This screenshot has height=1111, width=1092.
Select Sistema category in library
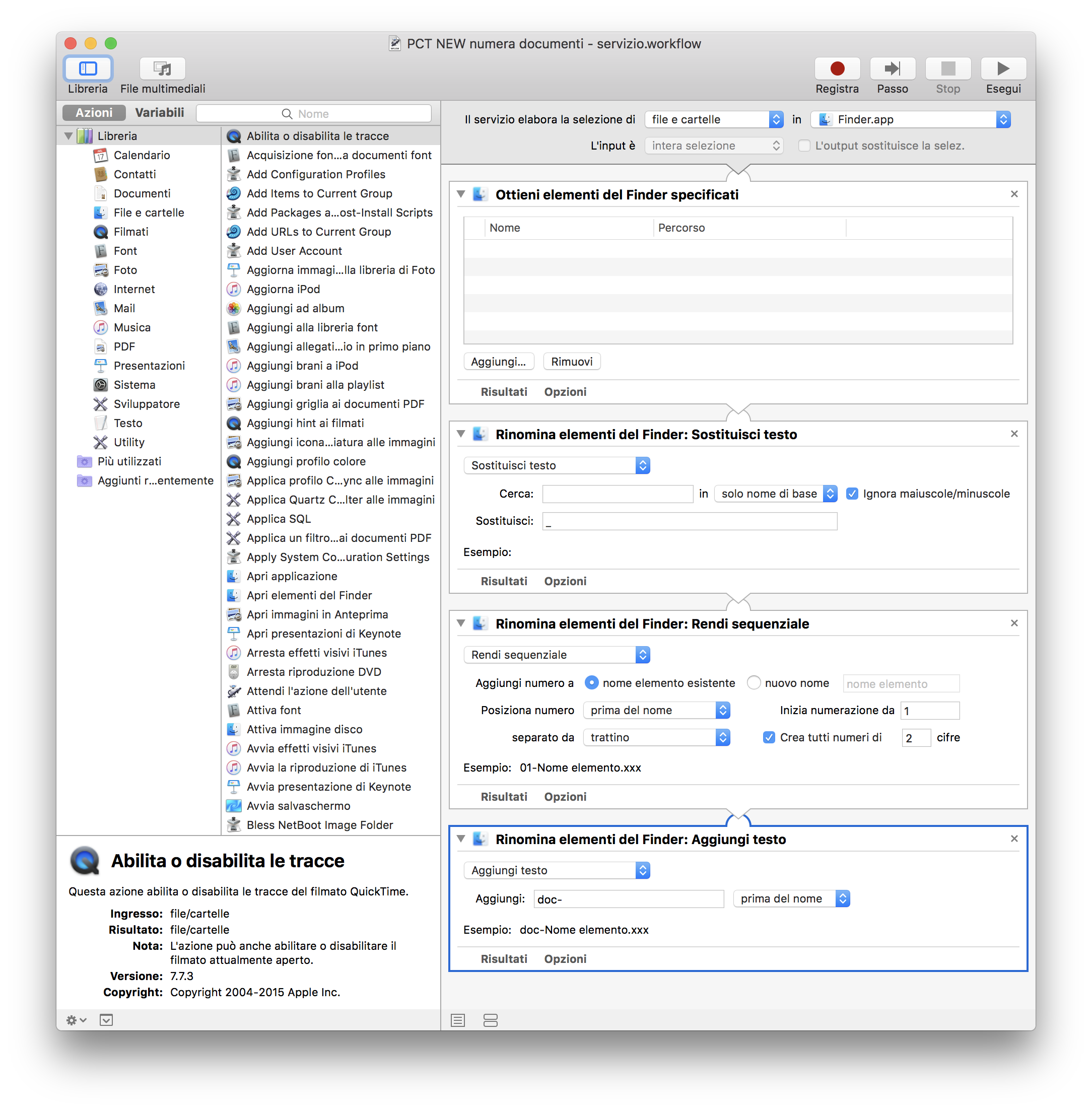click(x=134, y=385)
